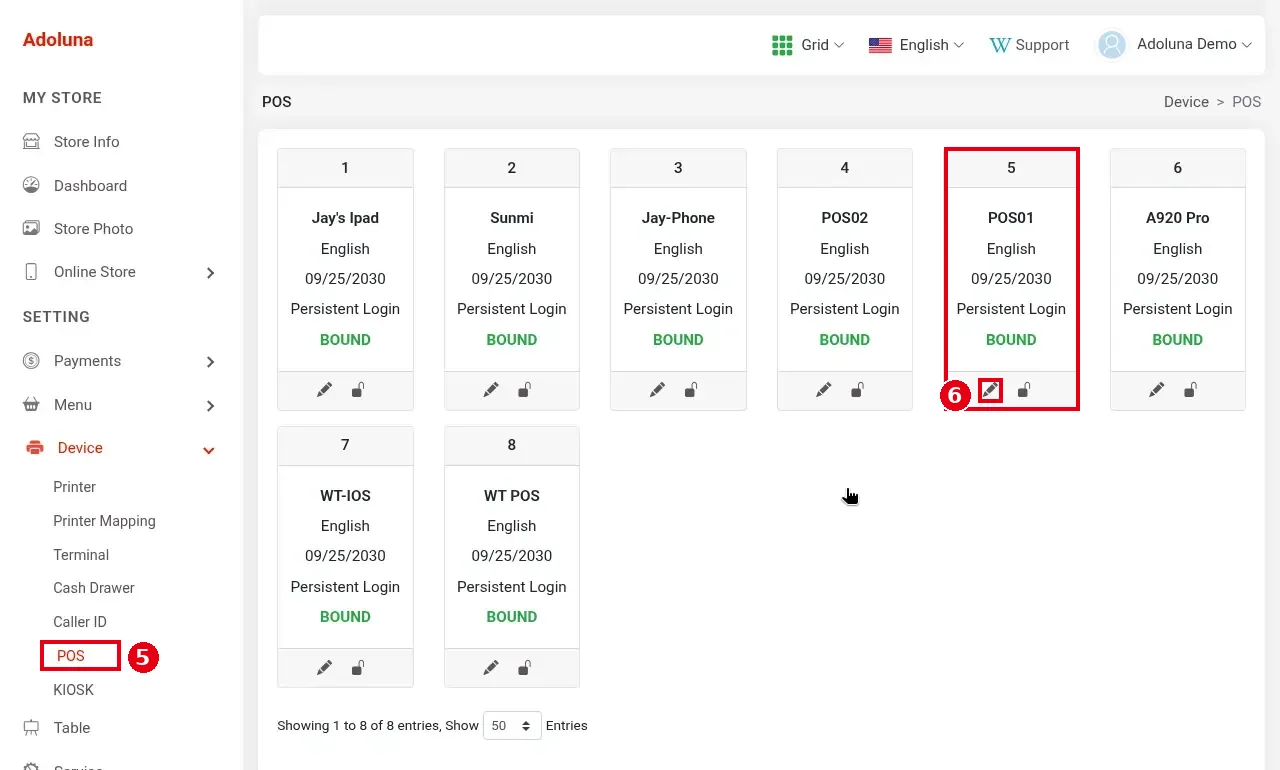This screenshot has width=1280, height=770.
Task: Unbind the Jay's Ipad device lock icon
Action: pos(358,390)
